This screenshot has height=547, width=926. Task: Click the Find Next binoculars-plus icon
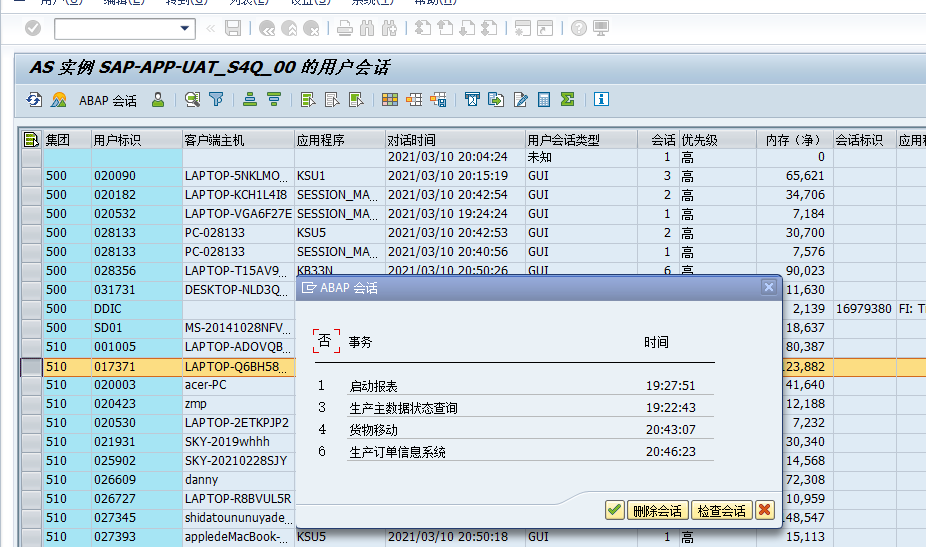point(389,28)
